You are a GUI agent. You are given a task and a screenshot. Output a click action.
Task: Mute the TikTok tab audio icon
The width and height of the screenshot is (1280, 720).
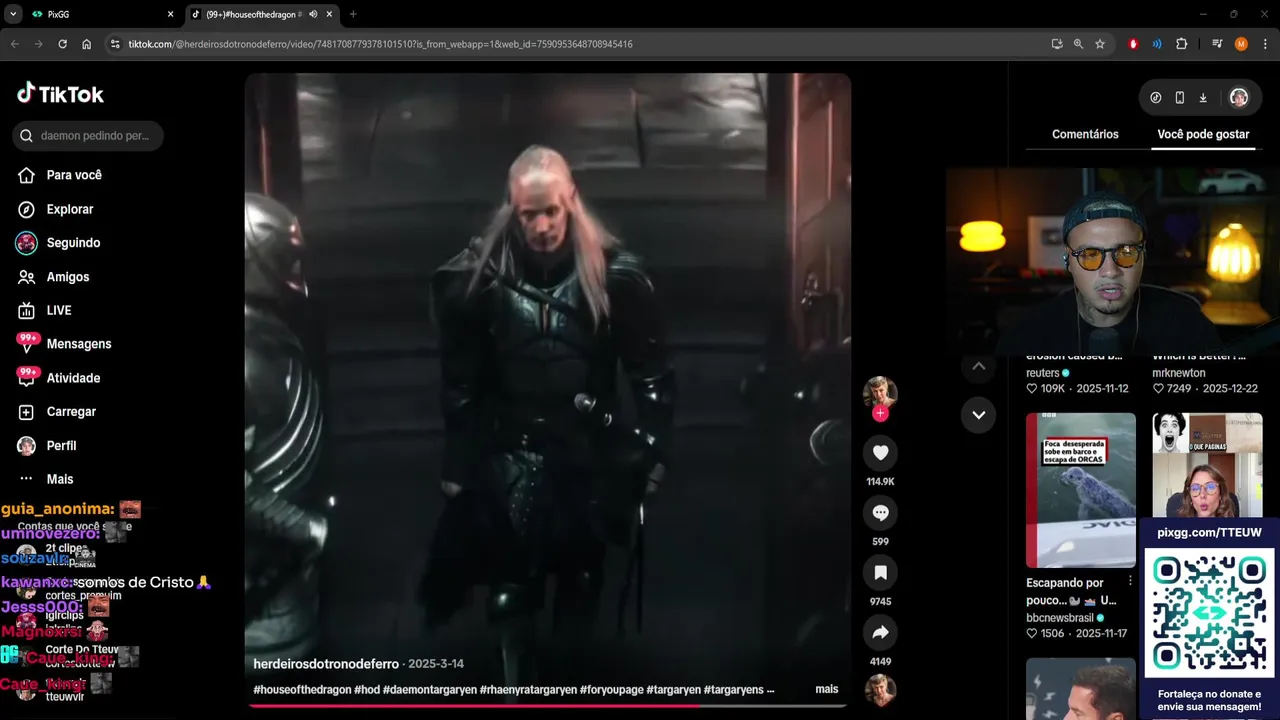(313, 14)
